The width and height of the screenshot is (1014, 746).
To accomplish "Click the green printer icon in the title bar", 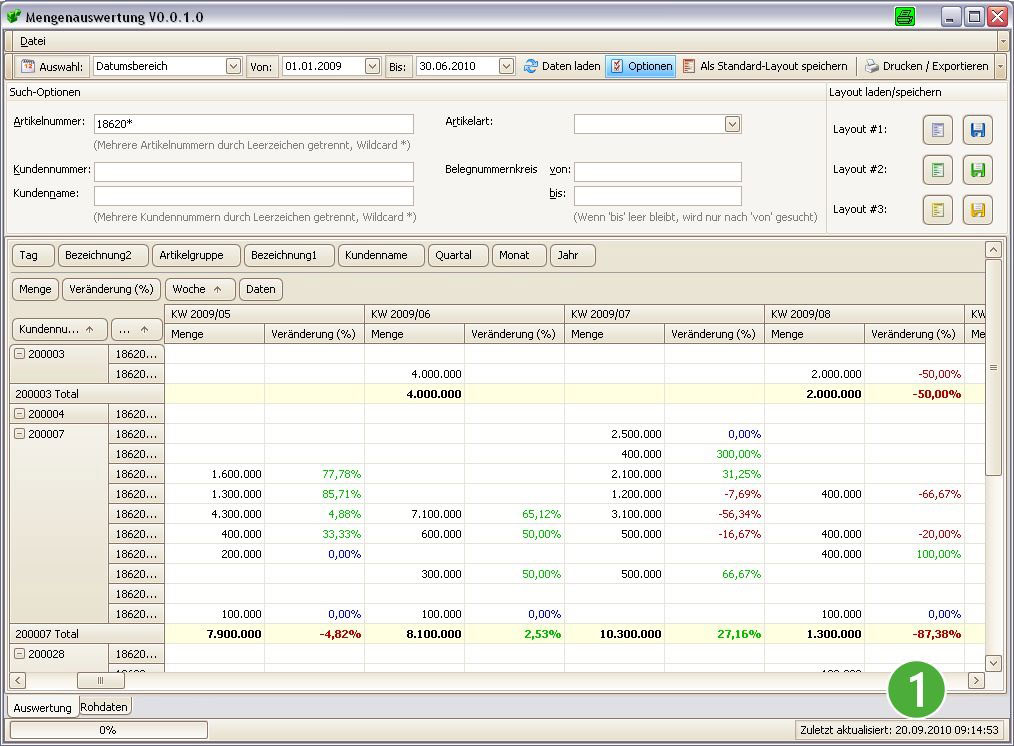I will click(905, 16).
